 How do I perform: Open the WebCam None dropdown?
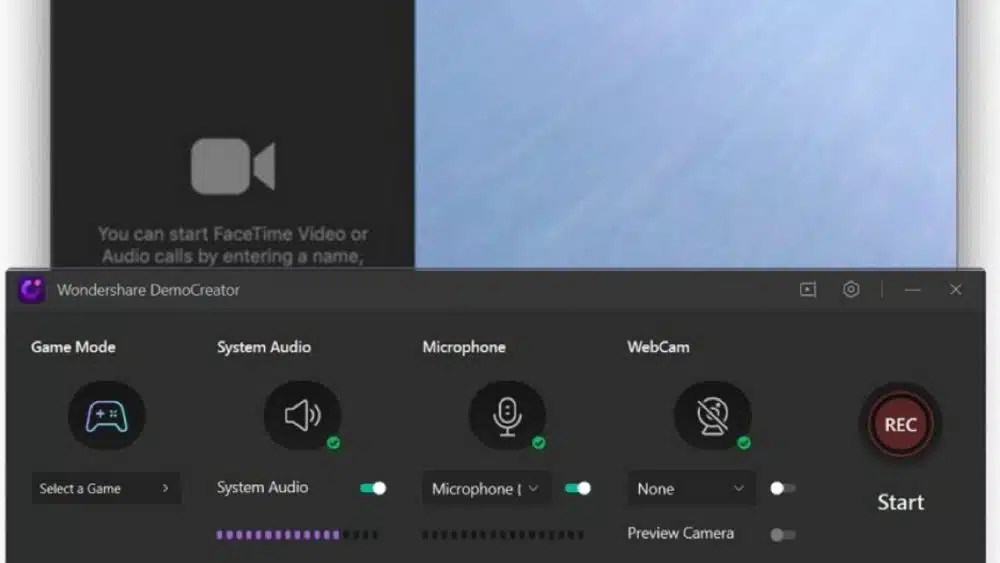point(691,489)
